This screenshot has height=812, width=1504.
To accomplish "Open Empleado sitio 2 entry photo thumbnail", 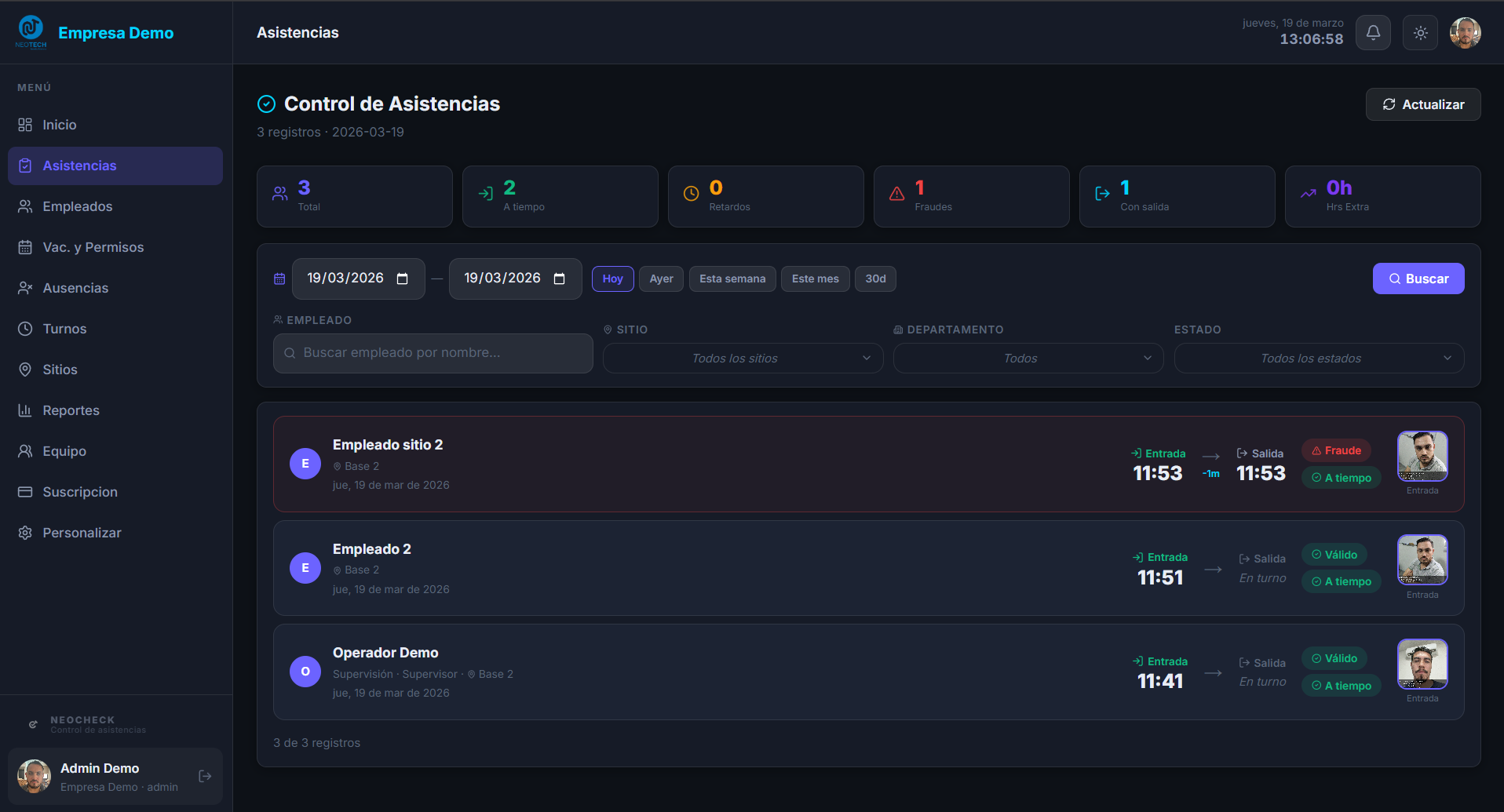I will coord(1422,456).
